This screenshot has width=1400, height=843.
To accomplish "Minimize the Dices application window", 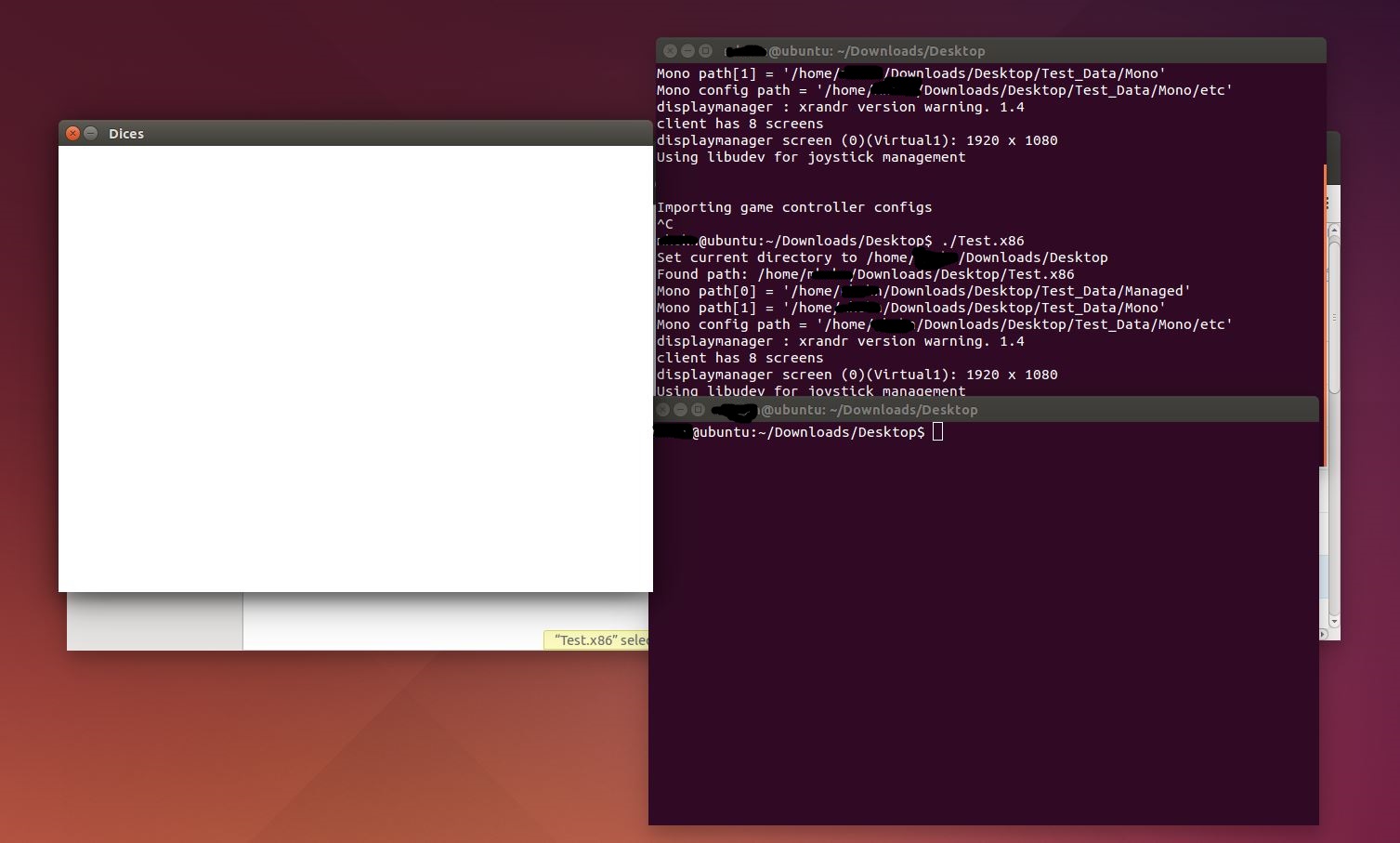I will tap(90, 133).
